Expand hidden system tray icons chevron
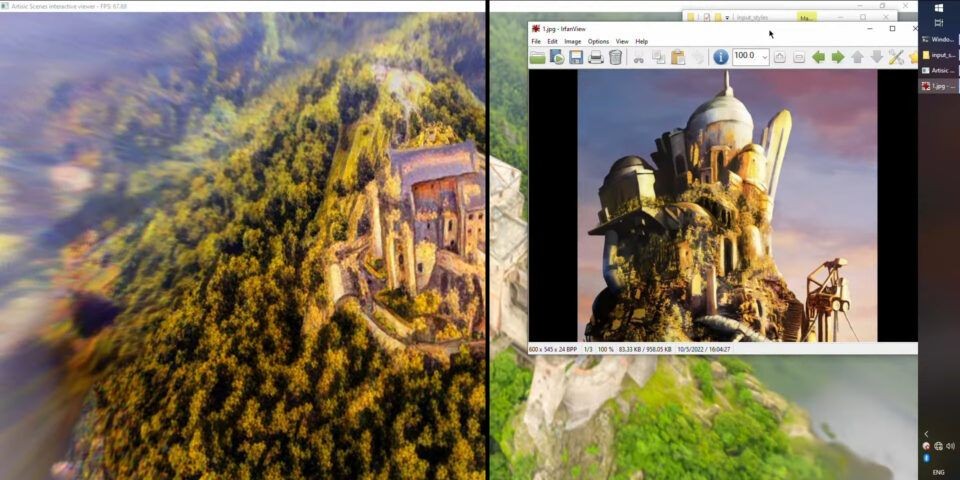960x480 pixels. click(926, 433)
